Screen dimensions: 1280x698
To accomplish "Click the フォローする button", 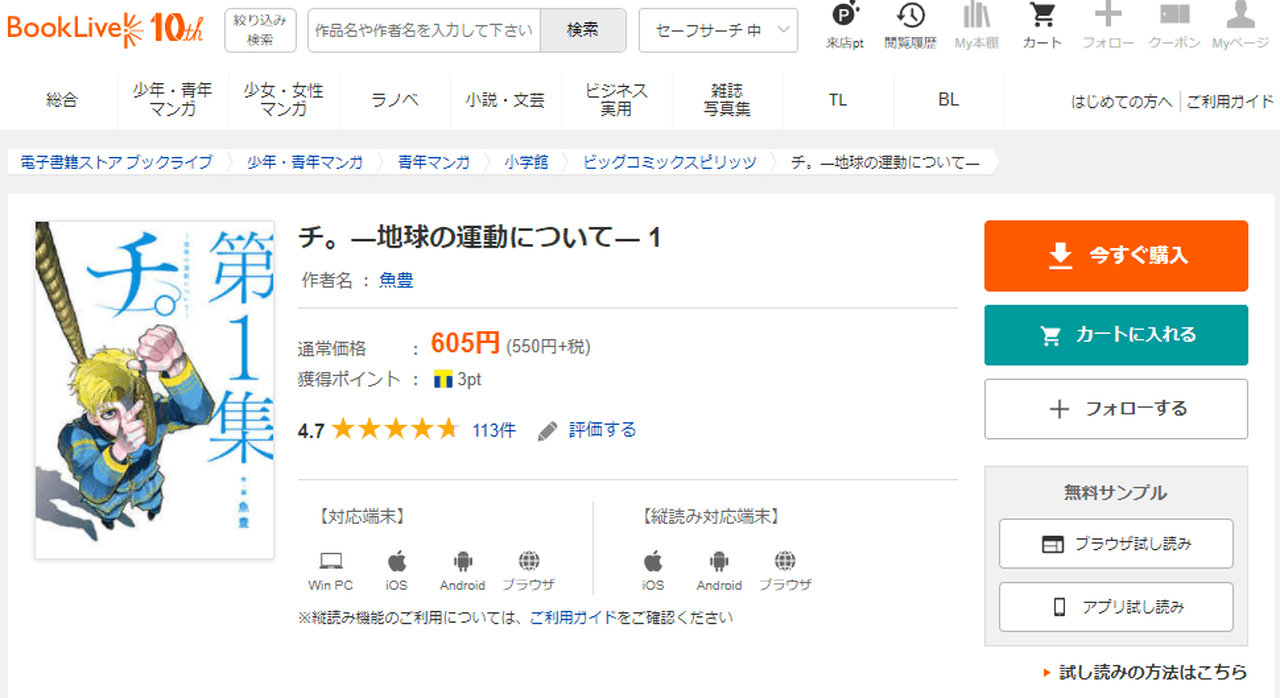I will (x=1116, y=409).
